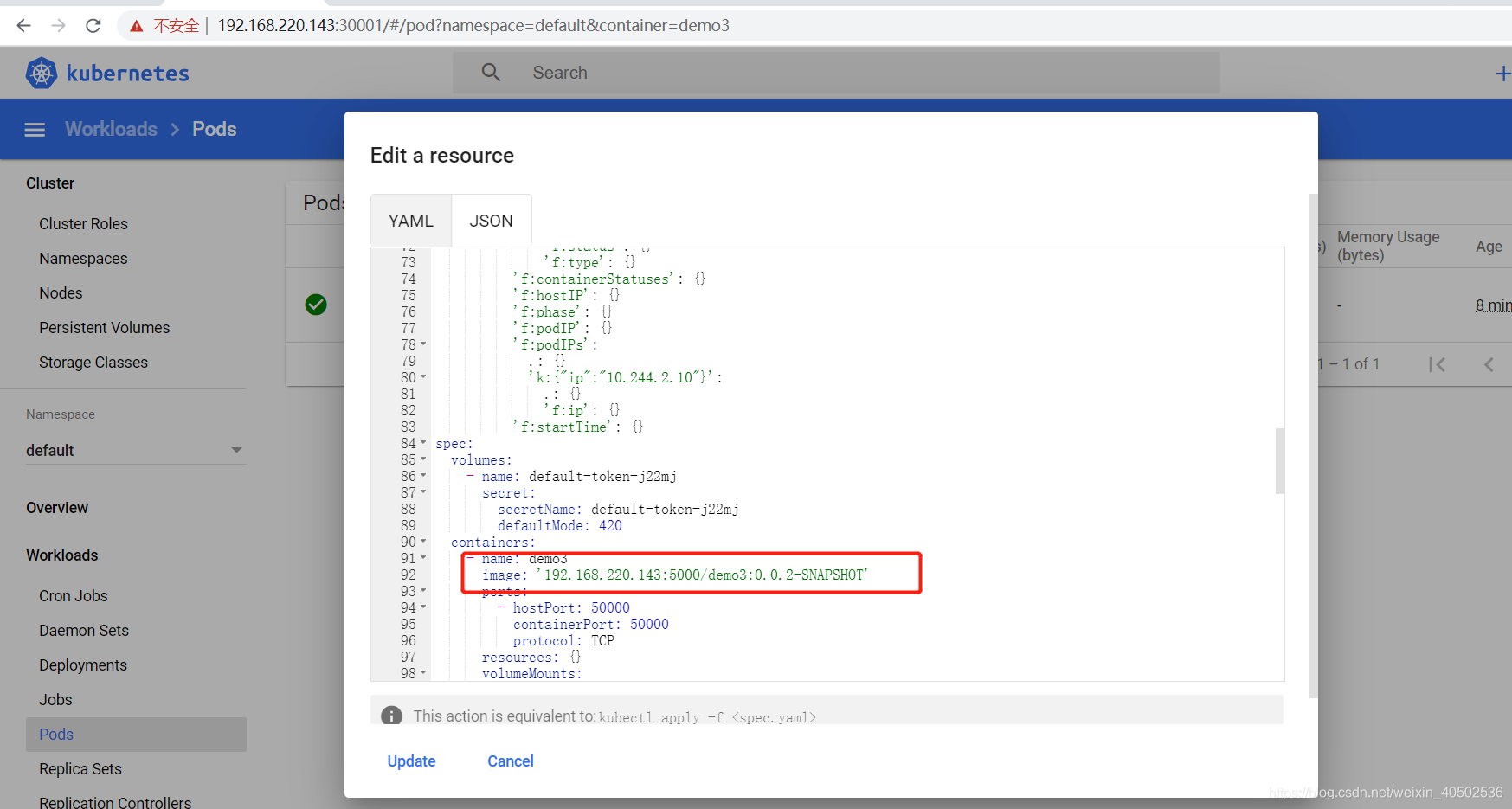Collapse the secret fold arrow at line 87
This screenshot has height=809, width=1512.
point(423,492)
